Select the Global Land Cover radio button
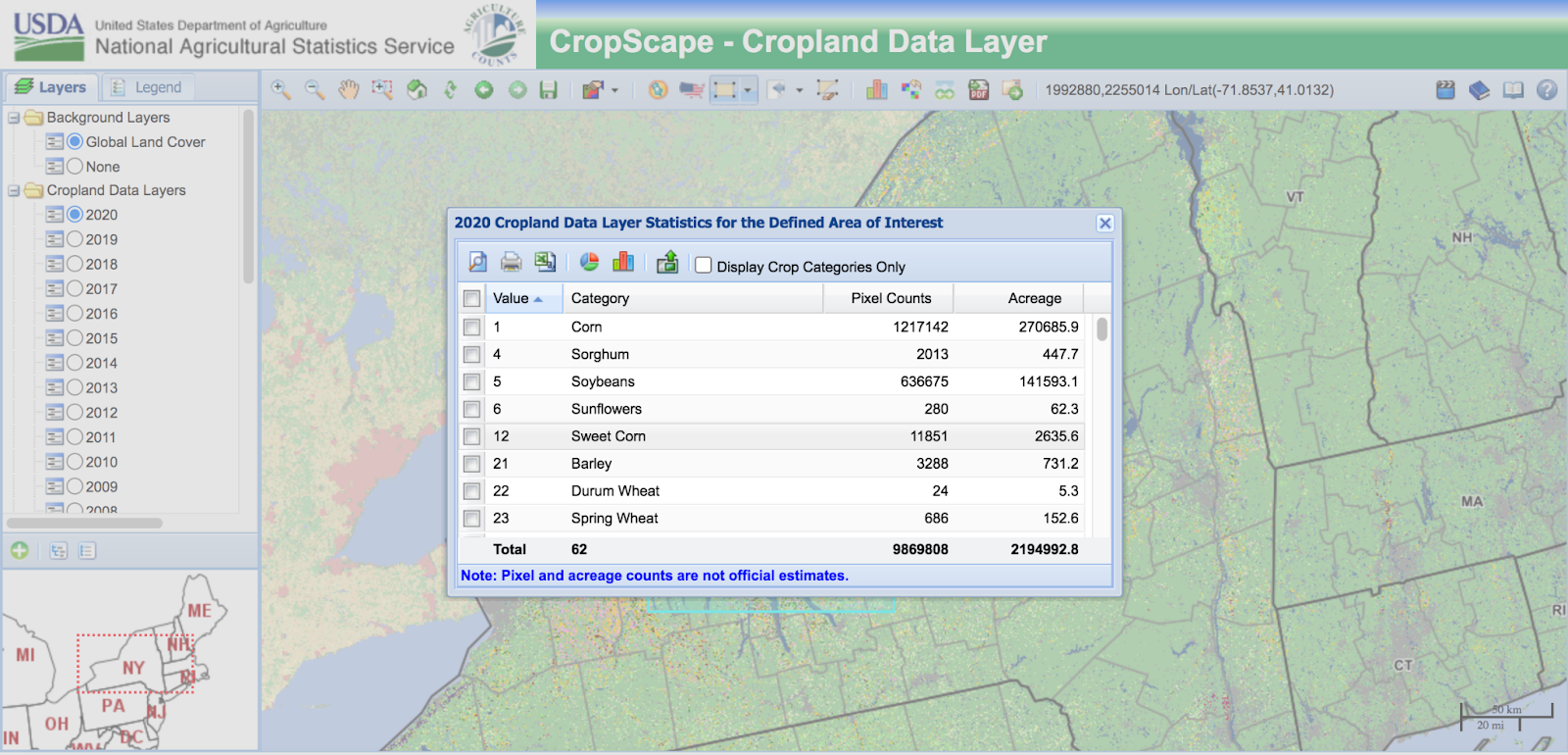The width and height of the screenshot is (1568, 755). [x=75, y=141]
